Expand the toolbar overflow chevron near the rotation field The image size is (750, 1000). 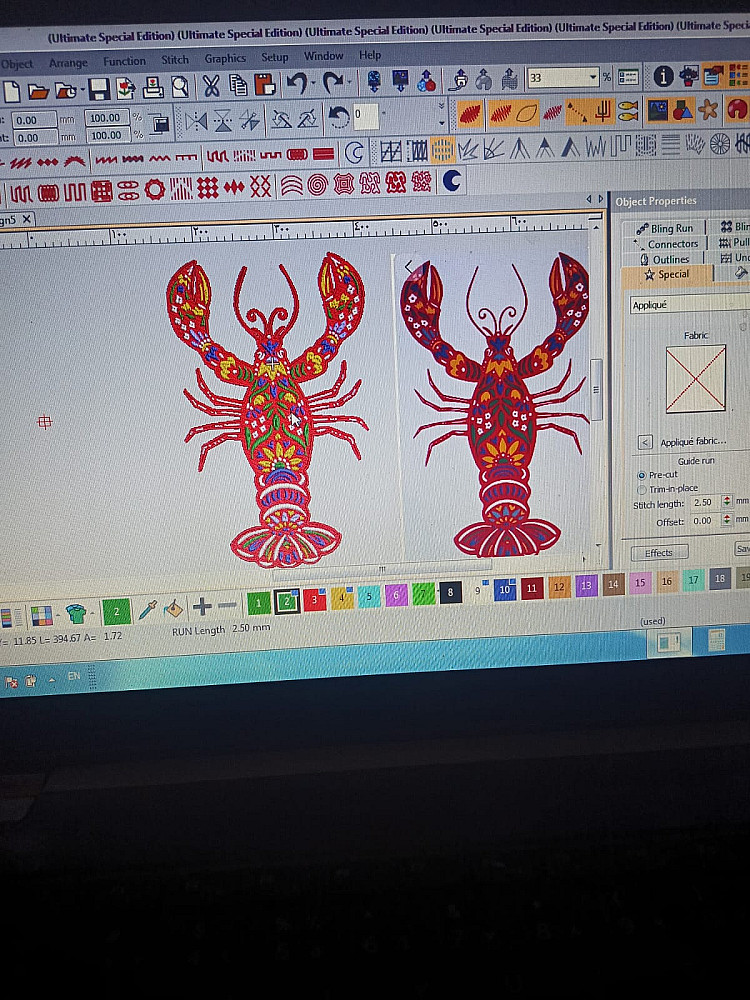pyautogui.click(x=441, y=104)
